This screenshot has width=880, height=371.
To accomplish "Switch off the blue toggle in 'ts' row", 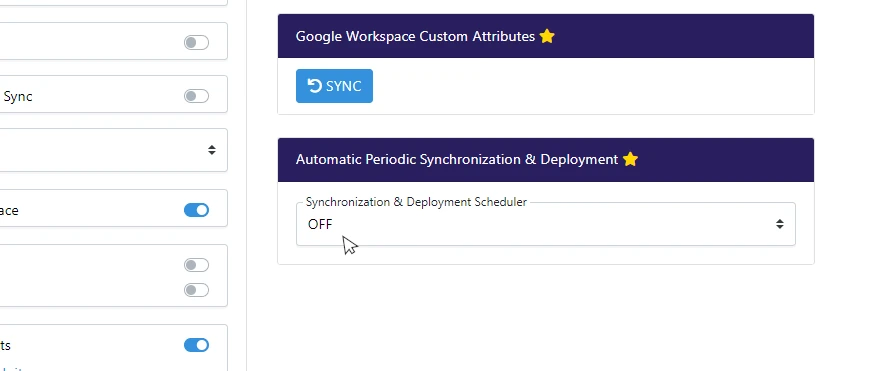I will click(x=196, y=345).
